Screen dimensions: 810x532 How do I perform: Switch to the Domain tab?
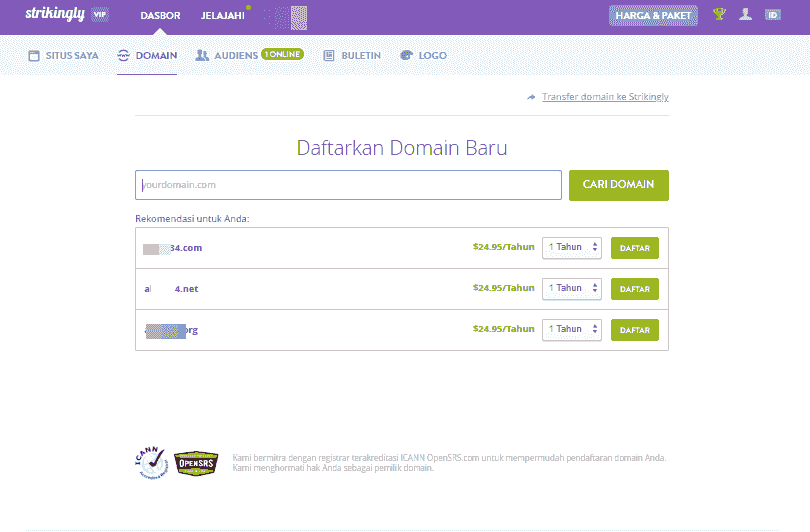pyautogui.click(x=147, y=55)
